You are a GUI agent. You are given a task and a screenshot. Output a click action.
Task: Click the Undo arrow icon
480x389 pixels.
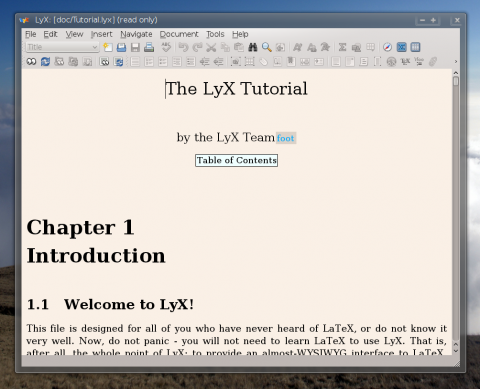tap(183, 47)
